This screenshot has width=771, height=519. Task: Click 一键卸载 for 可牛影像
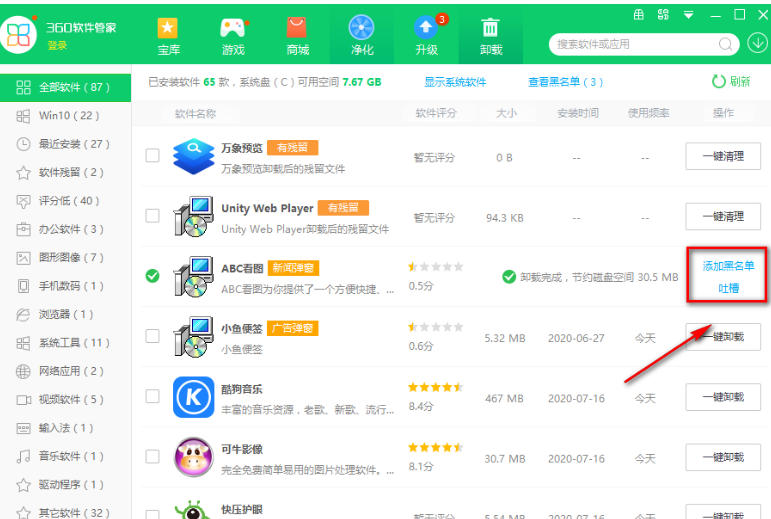723,457
